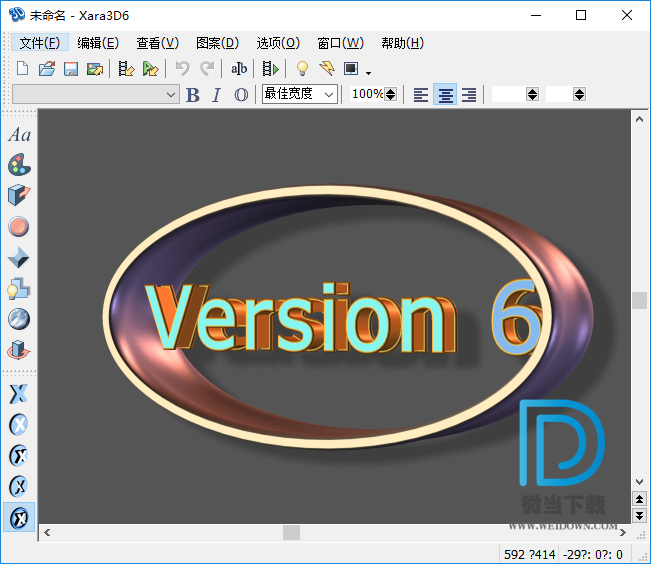Select the highlighted X board plus border style
The width and height of the screenshot is (651, 564).
(x=19, y=517)
